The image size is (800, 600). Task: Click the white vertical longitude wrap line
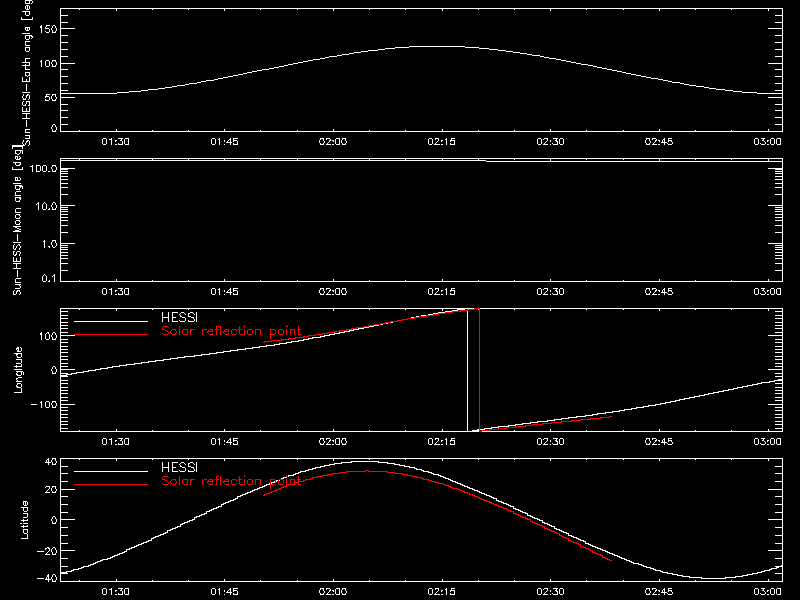(x=467, y=370)
